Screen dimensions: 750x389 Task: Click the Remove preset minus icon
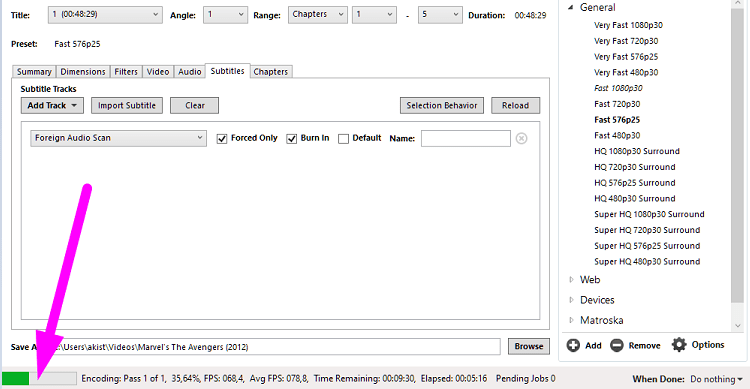[x=617, y=345]
